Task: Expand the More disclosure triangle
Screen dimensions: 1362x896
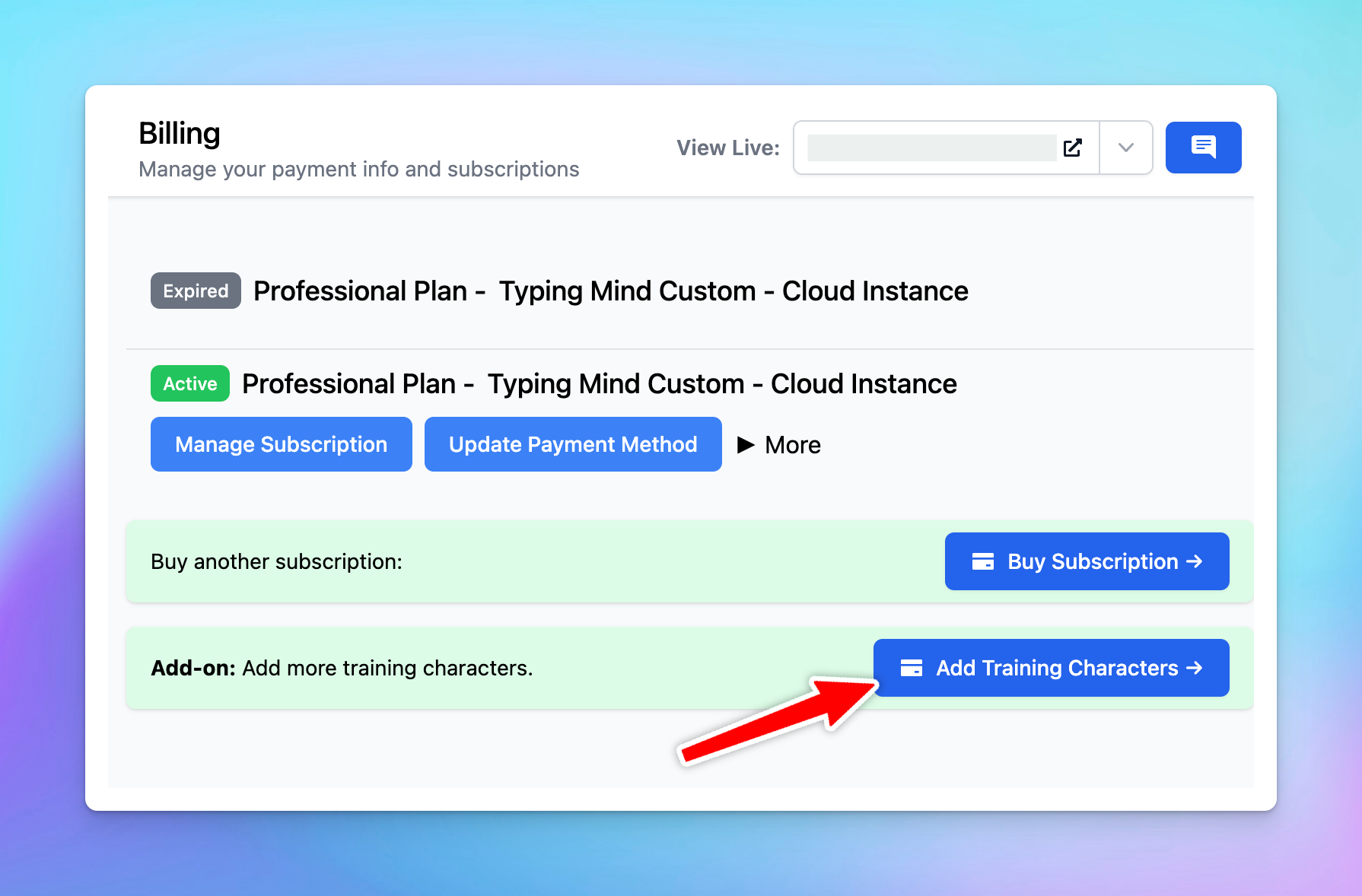Action: point(746,445)
